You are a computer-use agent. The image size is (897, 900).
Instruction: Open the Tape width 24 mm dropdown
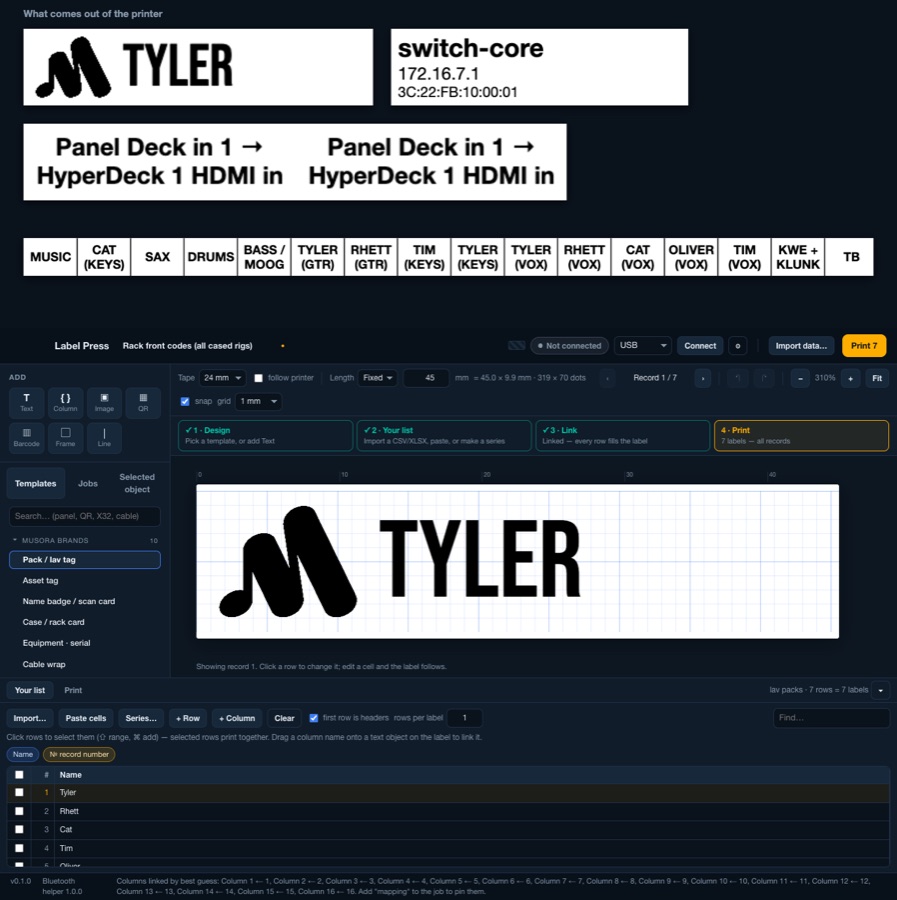pos(223,378)
